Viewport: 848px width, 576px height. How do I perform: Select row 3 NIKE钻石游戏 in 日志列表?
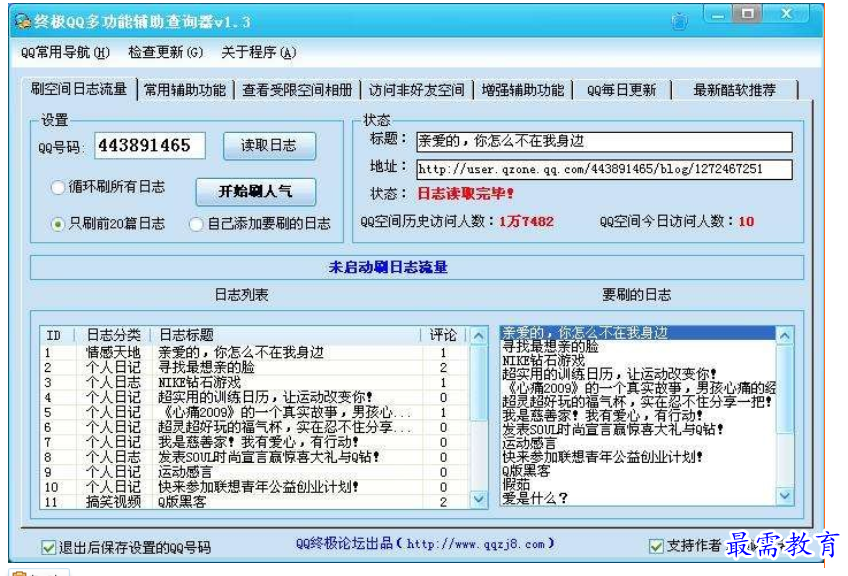tap(254, 382)
